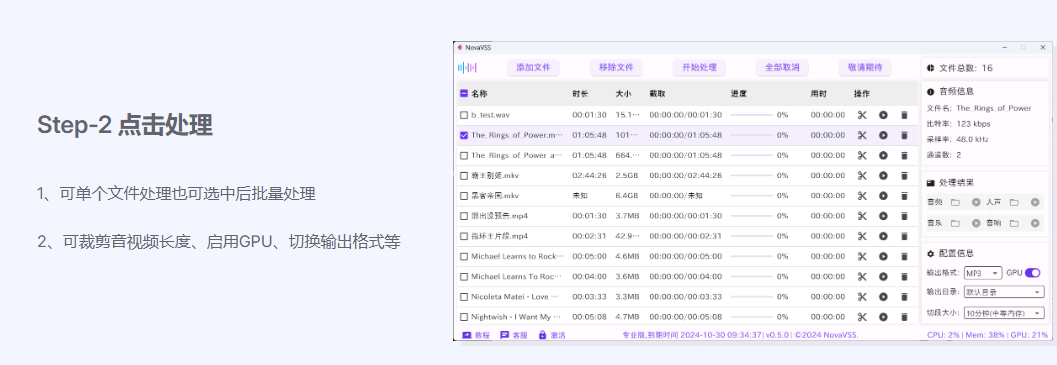
Task: Open trim scissors for the 6.4GB mkv row
Action: pyautogui.click(x=862, y=196)
